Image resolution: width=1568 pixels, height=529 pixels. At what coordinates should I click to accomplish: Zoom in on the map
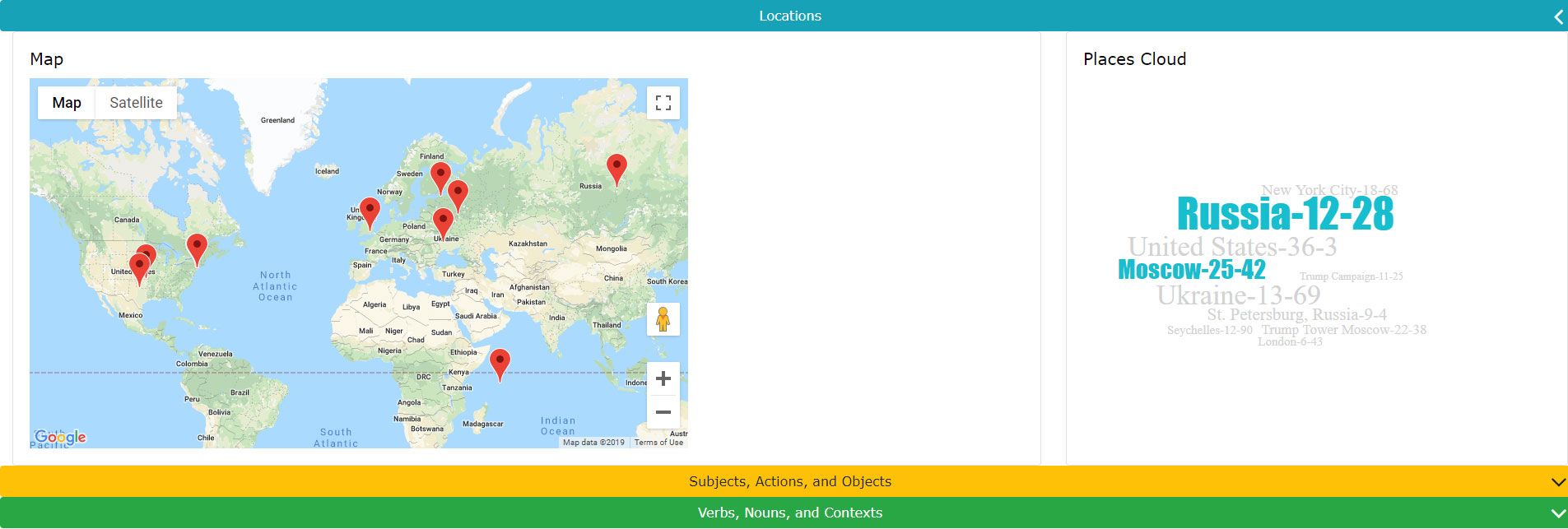[x=663, y=378]
